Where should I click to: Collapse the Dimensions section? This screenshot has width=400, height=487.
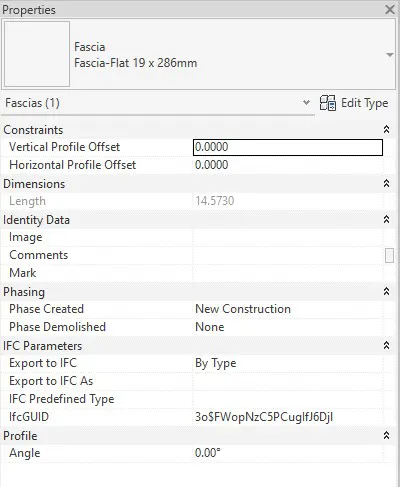[386, 183]
